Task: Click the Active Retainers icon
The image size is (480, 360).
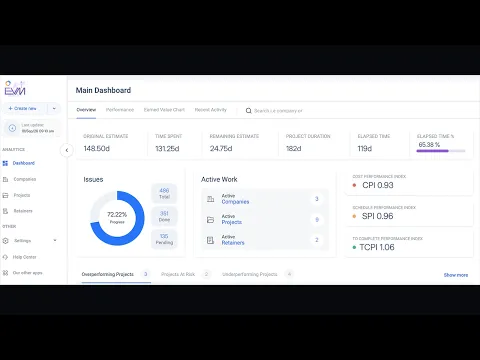Action: pos(210,240)
